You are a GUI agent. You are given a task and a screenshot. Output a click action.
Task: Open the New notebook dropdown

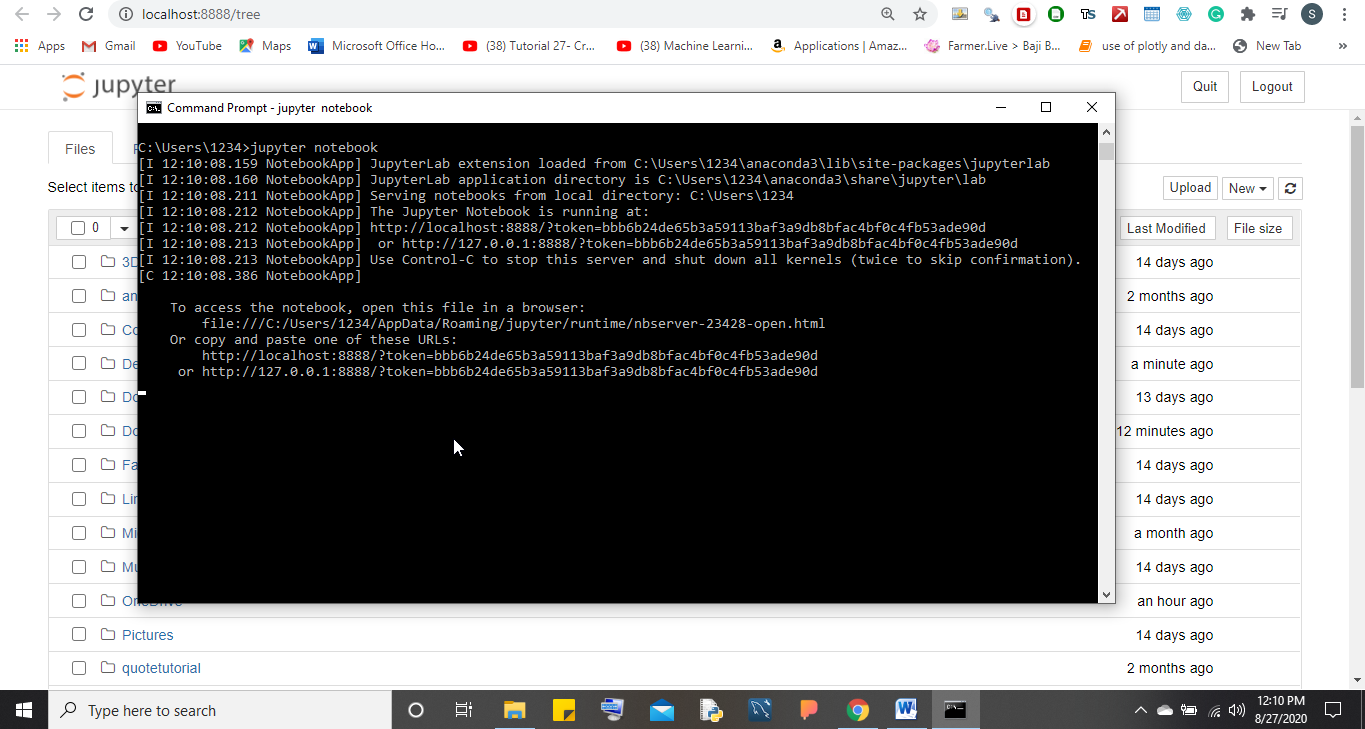coord(1247,188)
